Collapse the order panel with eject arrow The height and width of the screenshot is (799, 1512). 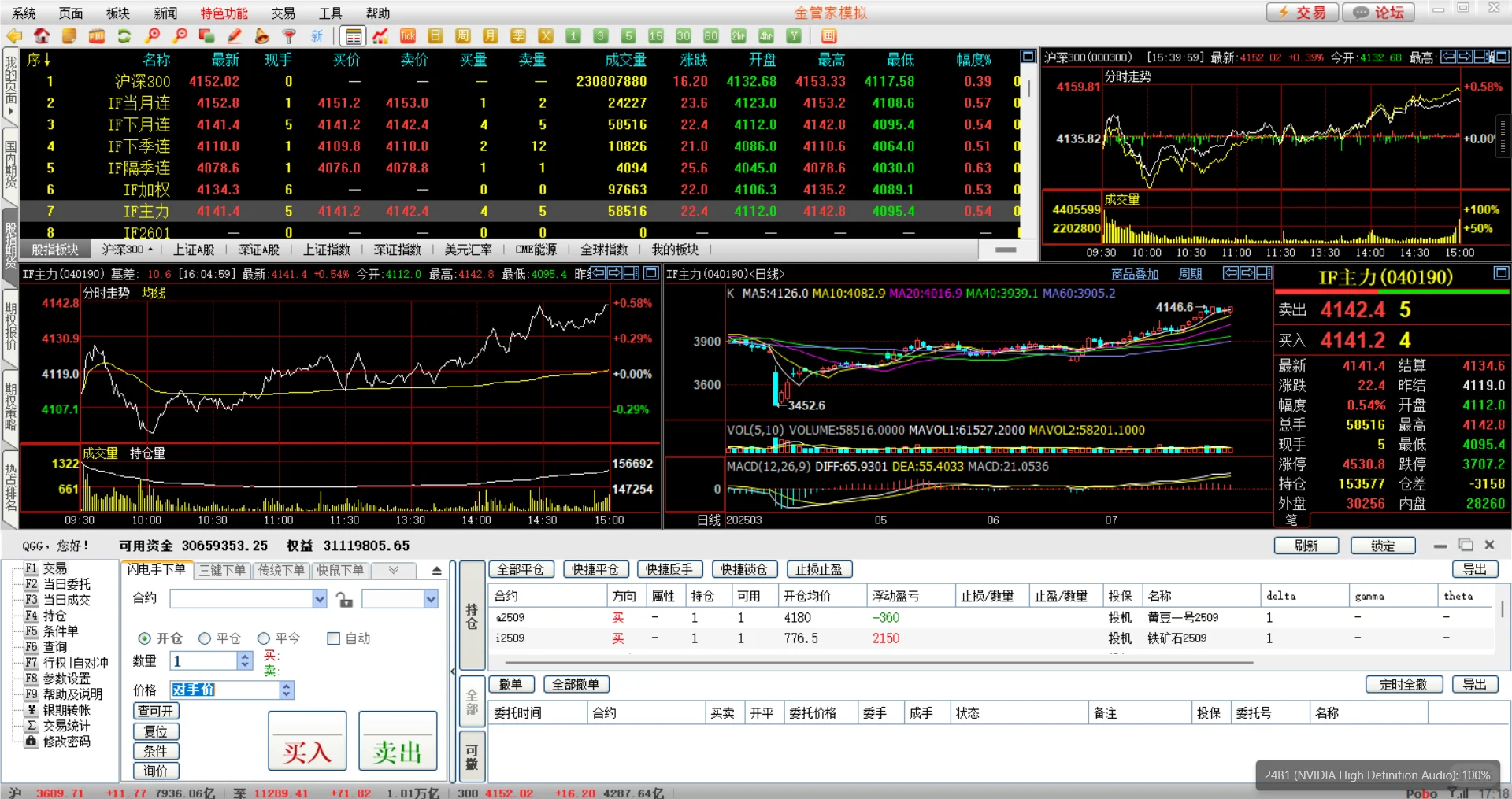(x=437, y=571)
